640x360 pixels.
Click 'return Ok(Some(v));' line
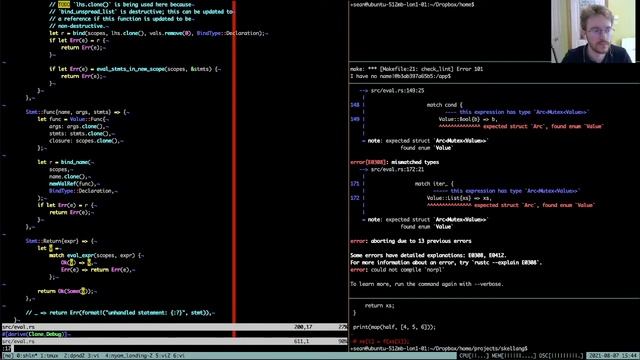pos(67,291)
